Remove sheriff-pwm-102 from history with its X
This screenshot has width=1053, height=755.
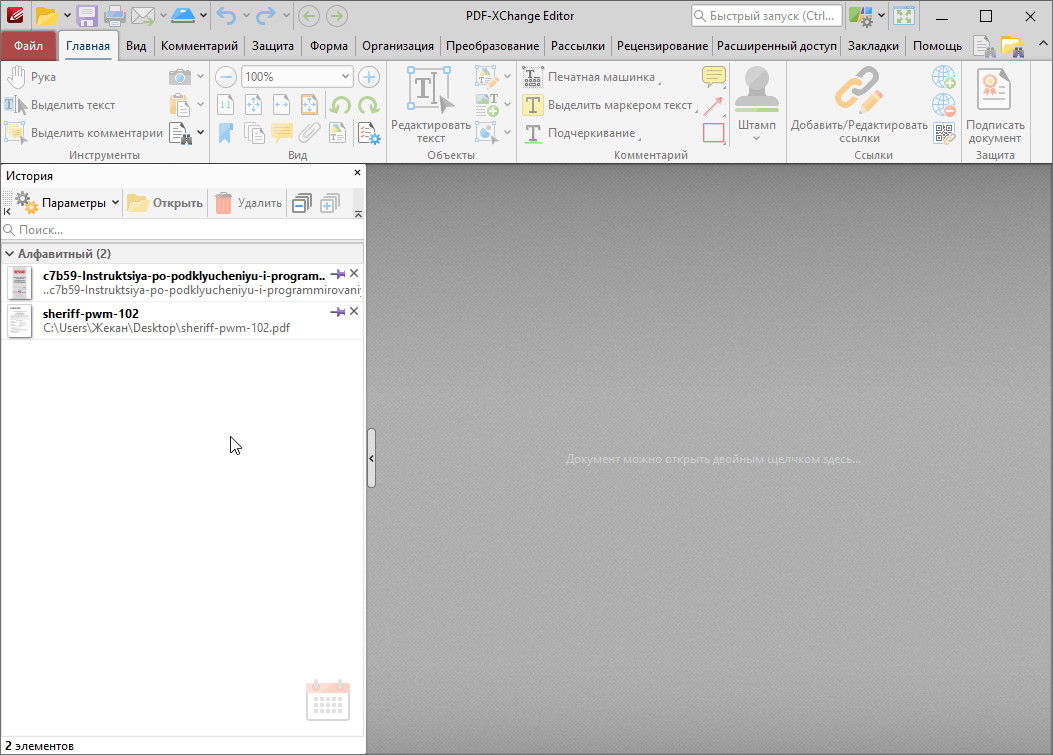click(x=354, y=311)
